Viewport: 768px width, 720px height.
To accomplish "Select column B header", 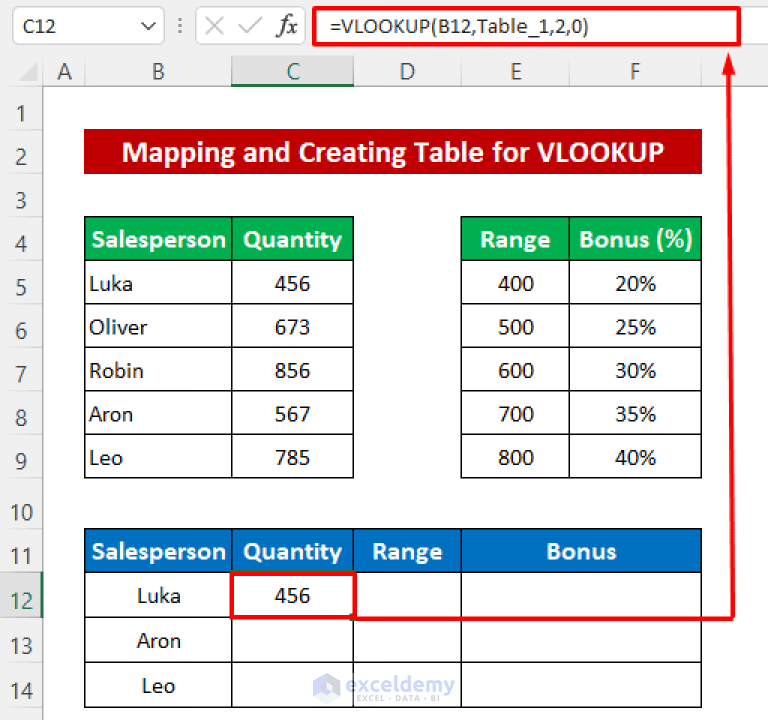I will coord(158,72).
